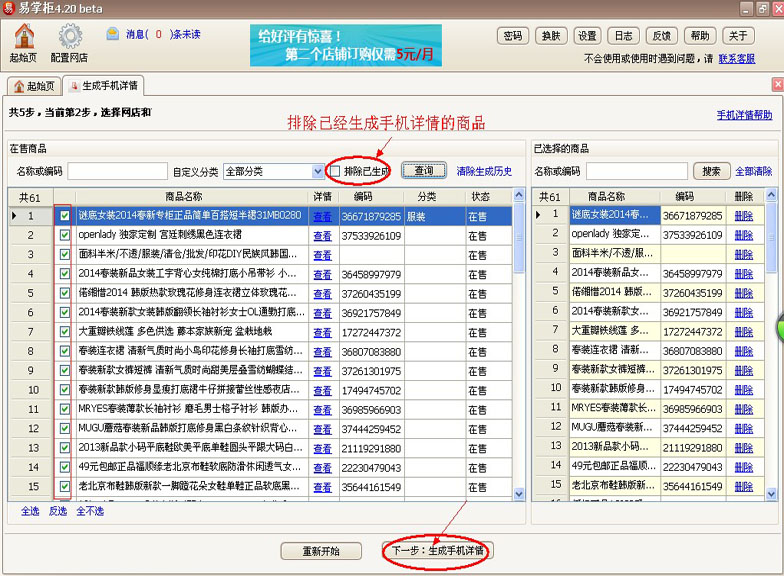
Task: Click the 查询 query button
Action: tap(424, 171)
